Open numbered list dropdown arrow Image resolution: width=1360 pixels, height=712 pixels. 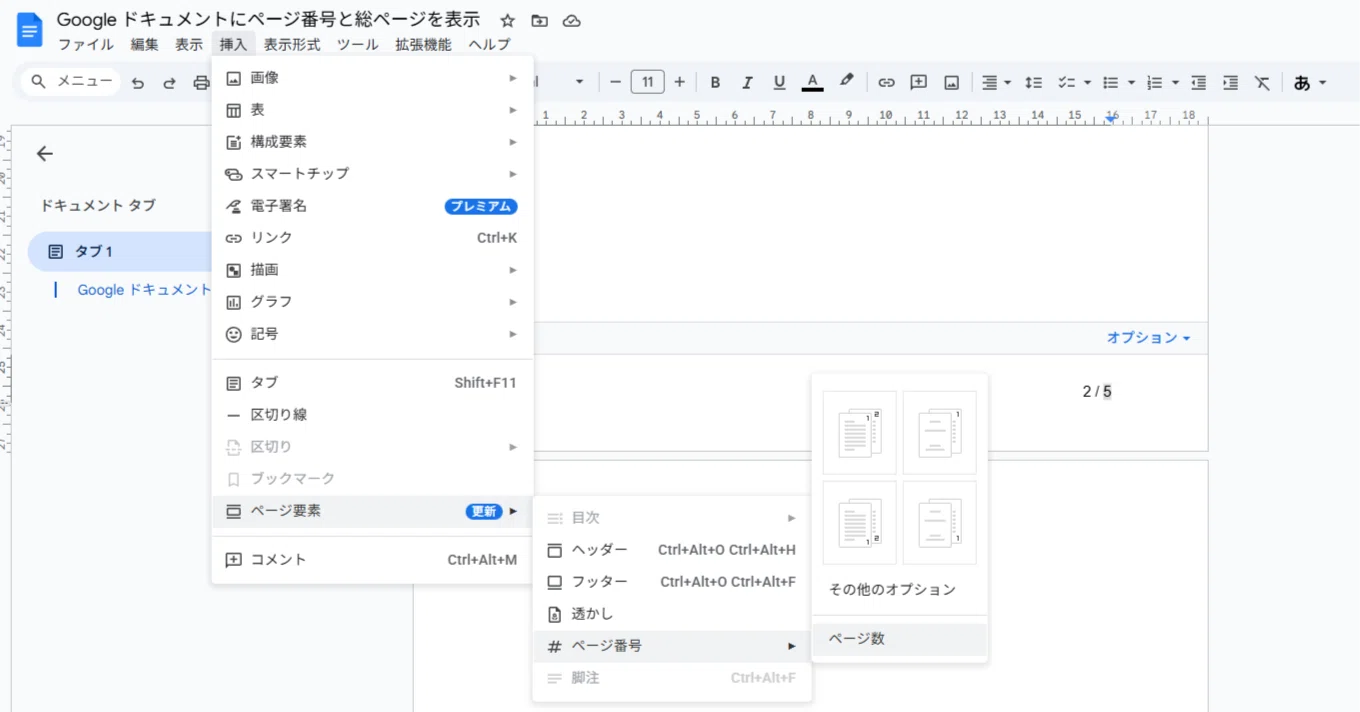point(1175,82)
